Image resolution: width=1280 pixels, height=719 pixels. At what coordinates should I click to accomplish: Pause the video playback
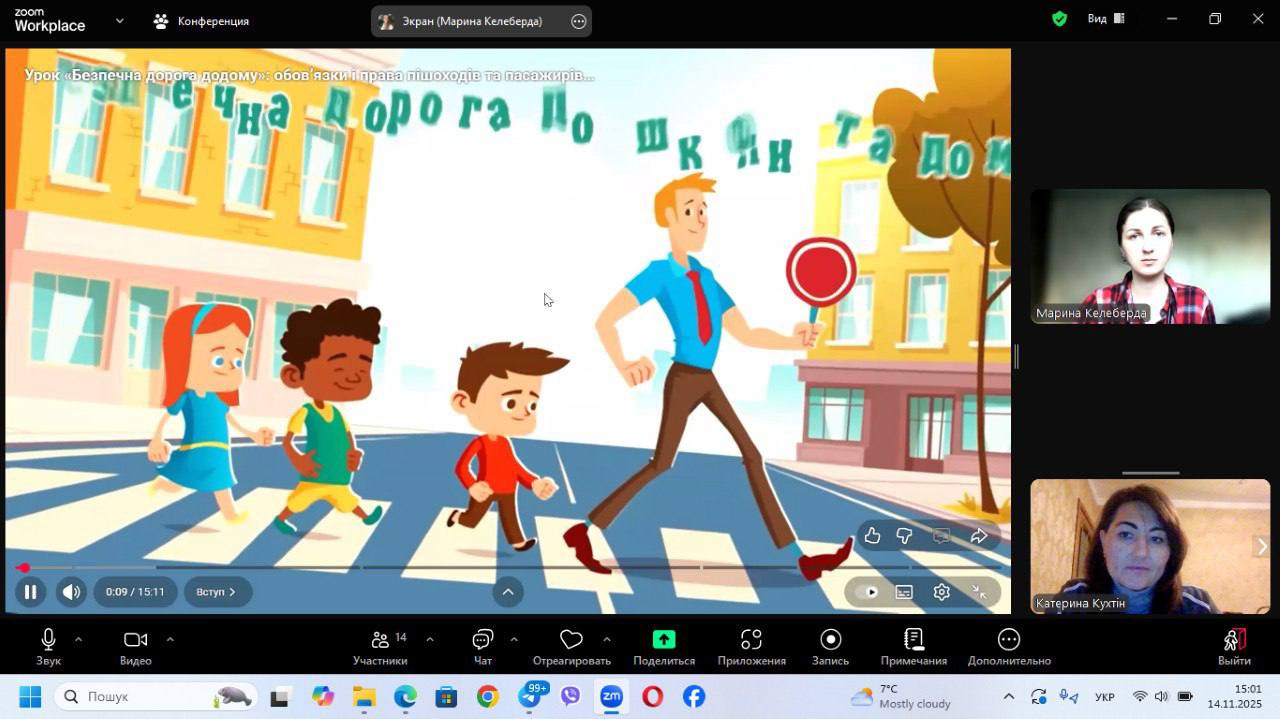(x=30, y=592)
